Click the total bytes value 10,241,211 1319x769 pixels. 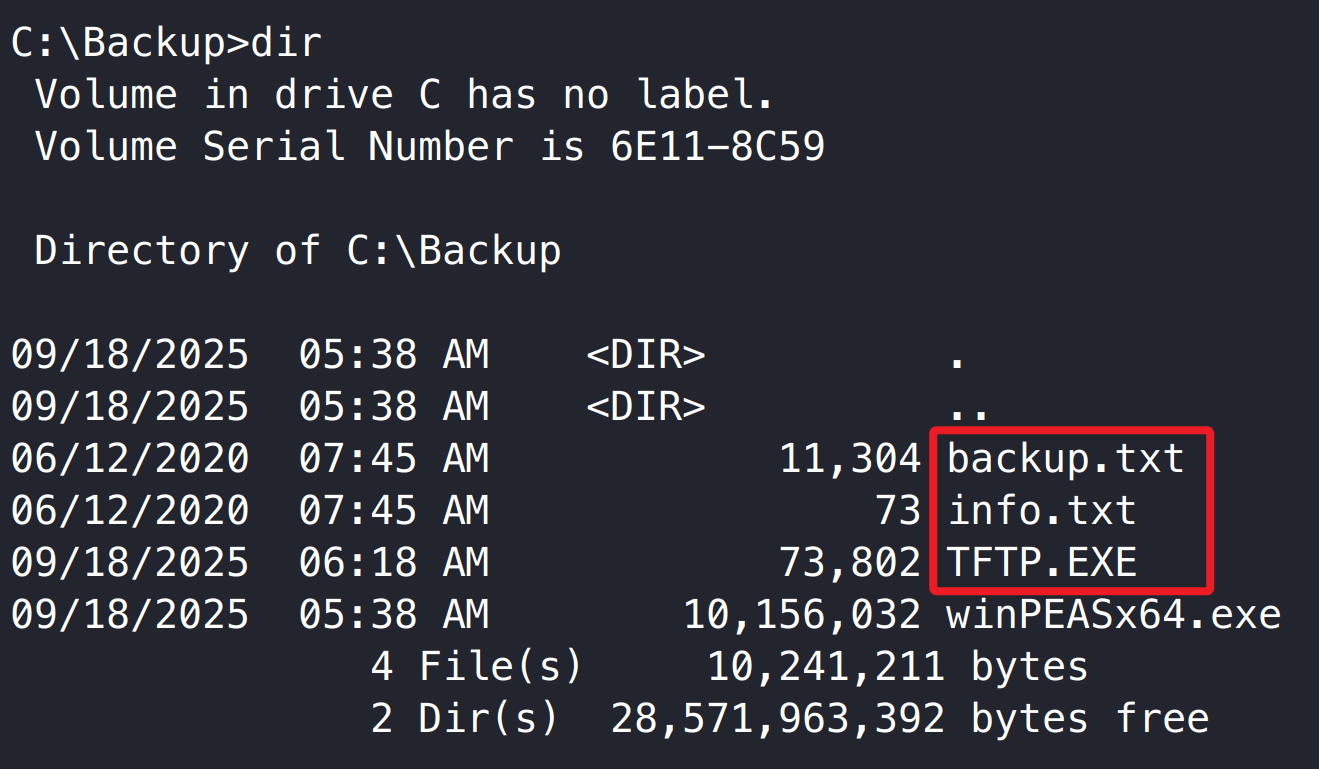[826, 666]
